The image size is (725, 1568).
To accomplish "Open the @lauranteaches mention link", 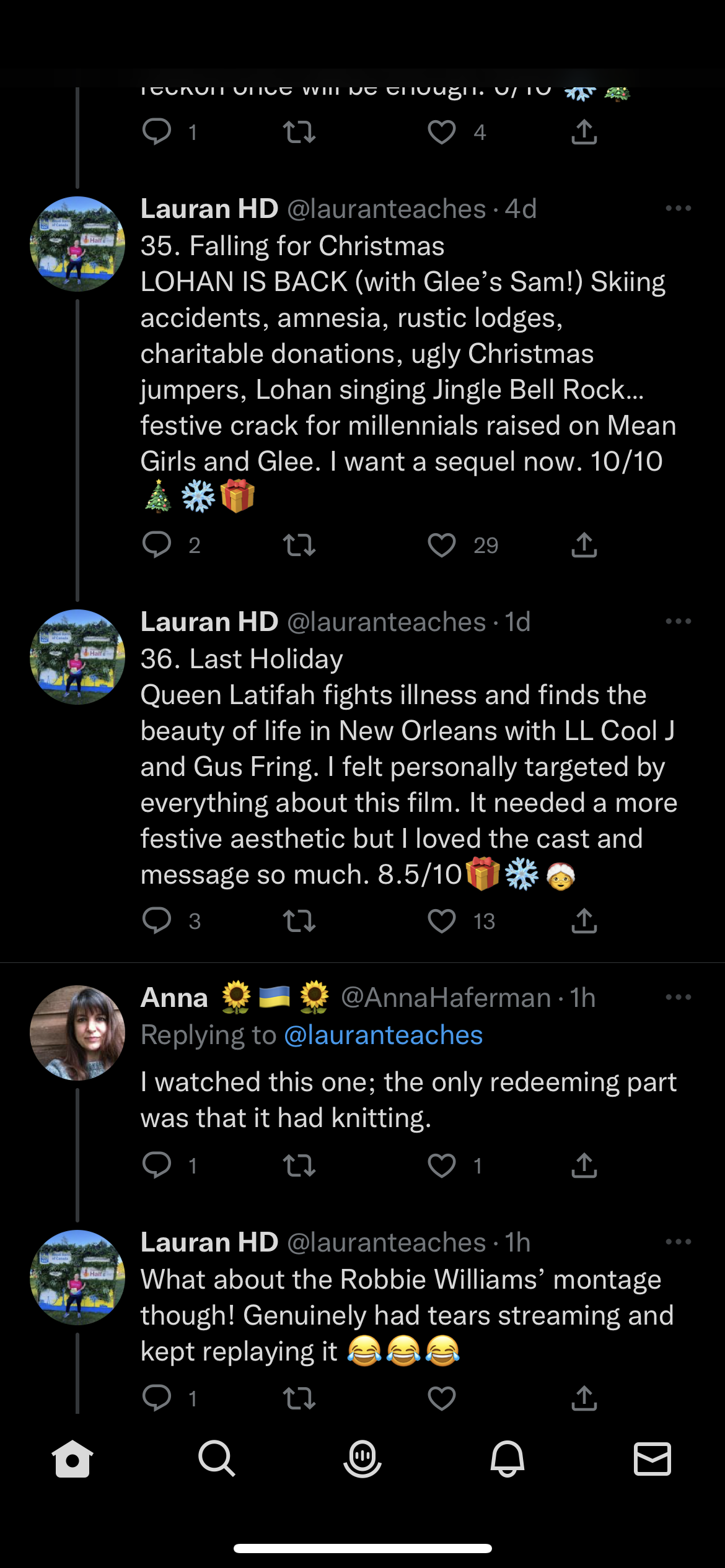I will click(x=383, y=1035).
